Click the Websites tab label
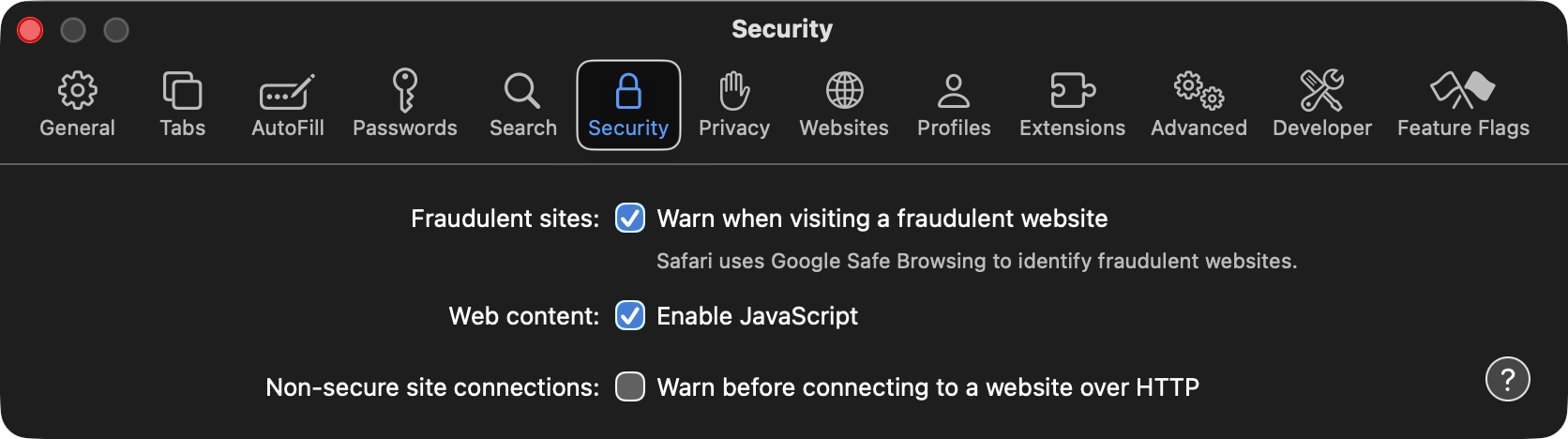The width and height of the screenshot is (1568, 439). (844, 129)
